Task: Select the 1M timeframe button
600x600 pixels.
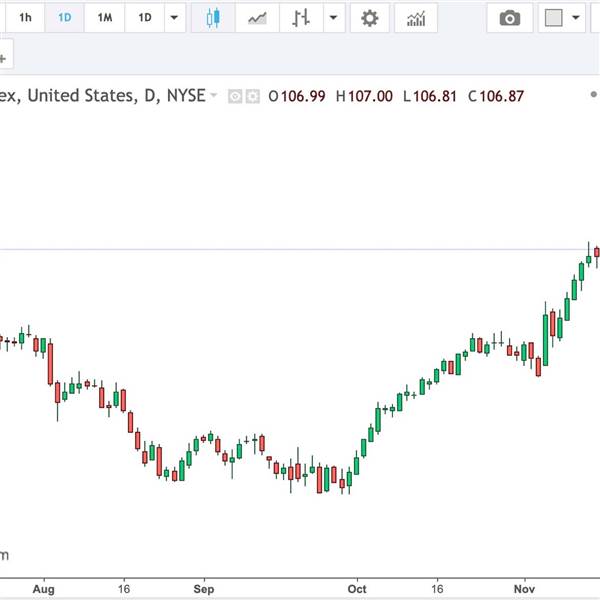Action: (x=104, y=18)
